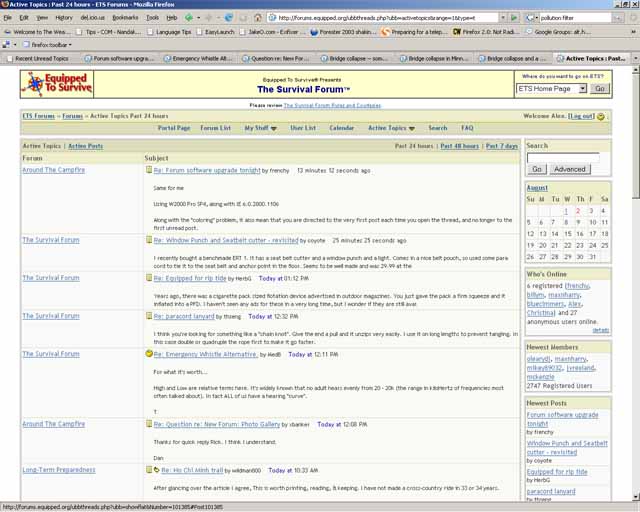Viewport: 640px width, 512px height.
Task: Switch to the 'Emergency Whistle Alt...' tab
Action: coord(198,59)
